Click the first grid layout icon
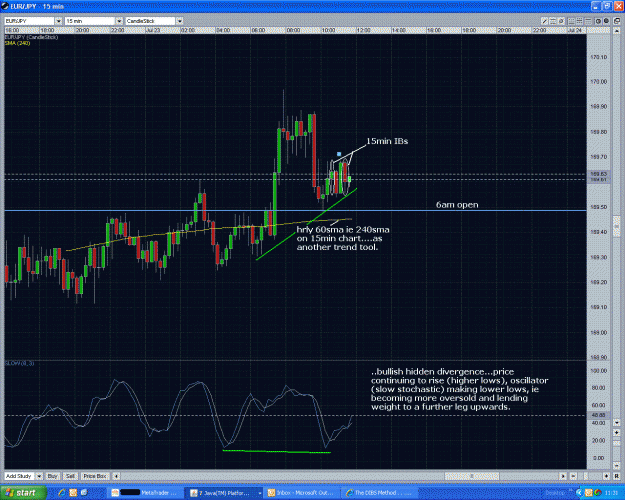 571,21
